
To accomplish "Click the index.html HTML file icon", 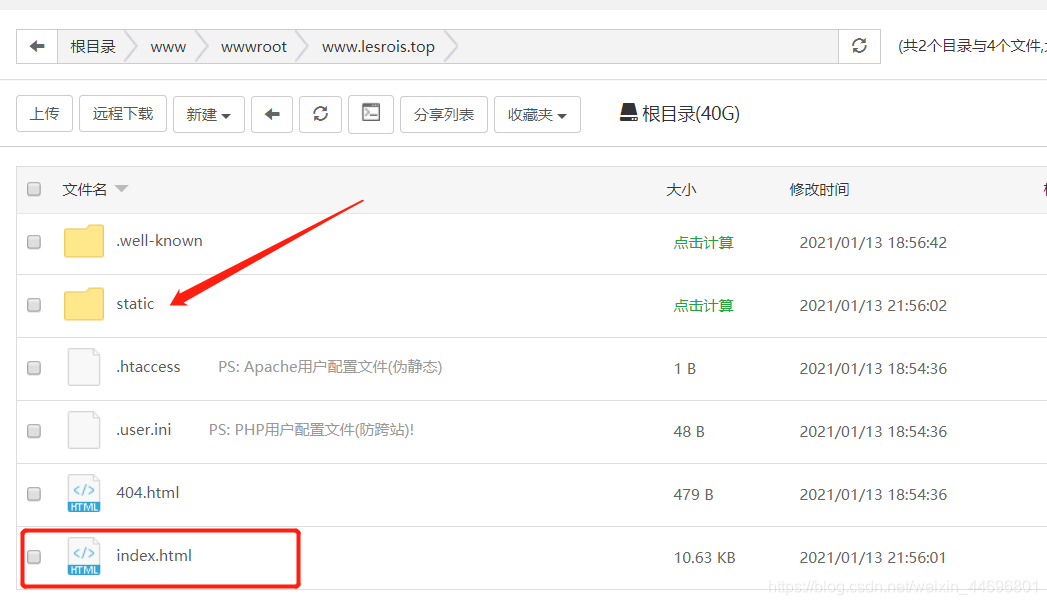I will click(83, 556).
